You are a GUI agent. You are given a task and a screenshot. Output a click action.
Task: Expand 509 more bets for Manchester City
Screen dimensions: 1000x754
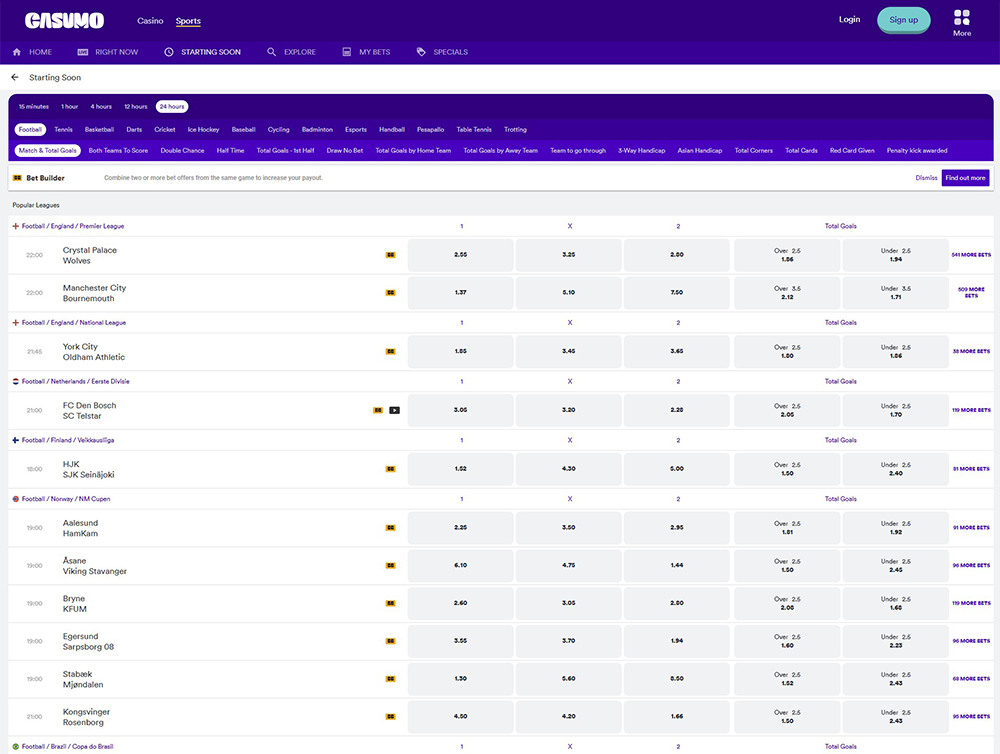coord(971,293)
